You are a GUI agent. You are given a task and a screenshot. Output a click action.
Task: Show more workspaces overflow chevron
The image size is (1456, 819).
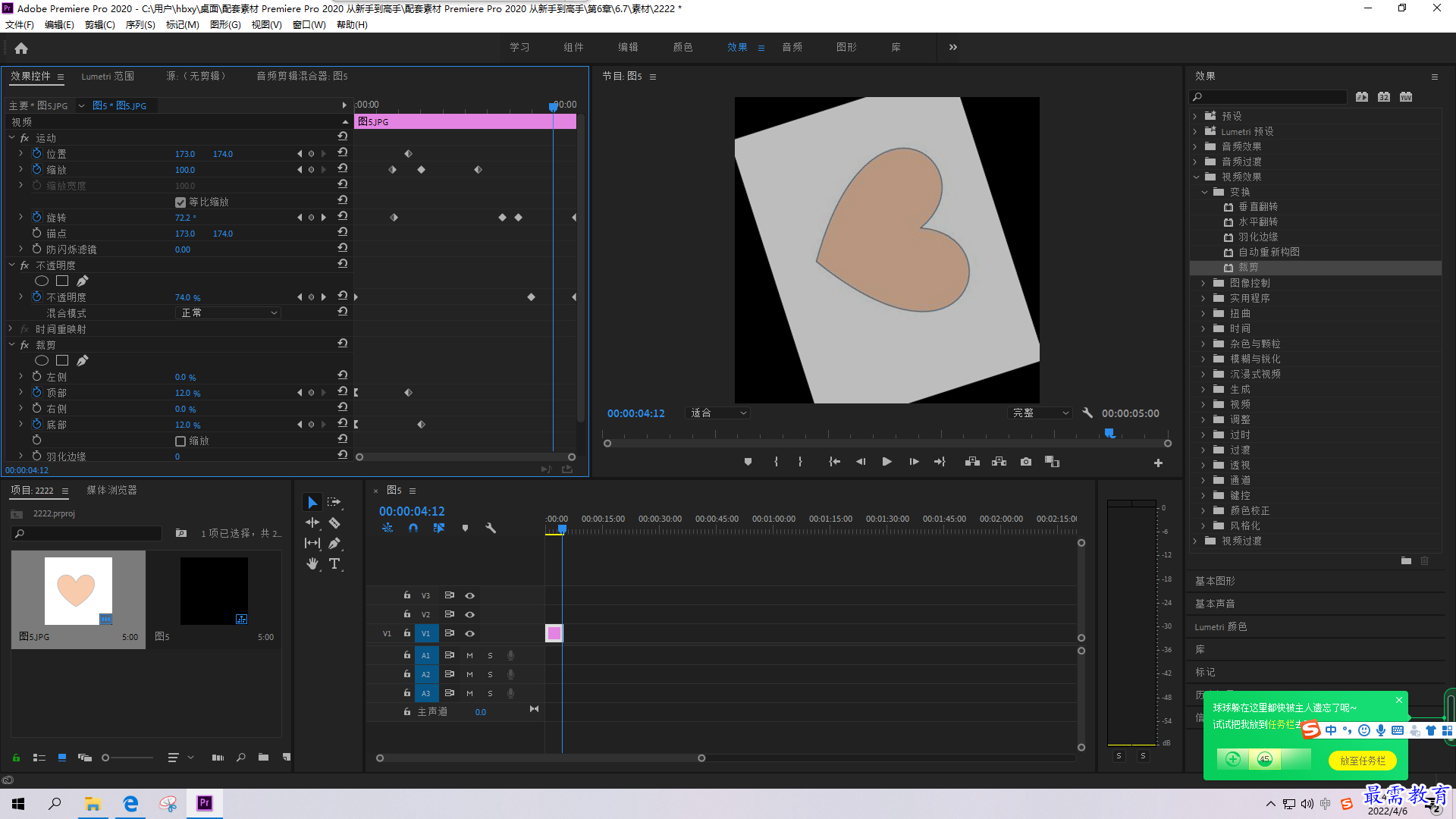(x=953, y=47)
